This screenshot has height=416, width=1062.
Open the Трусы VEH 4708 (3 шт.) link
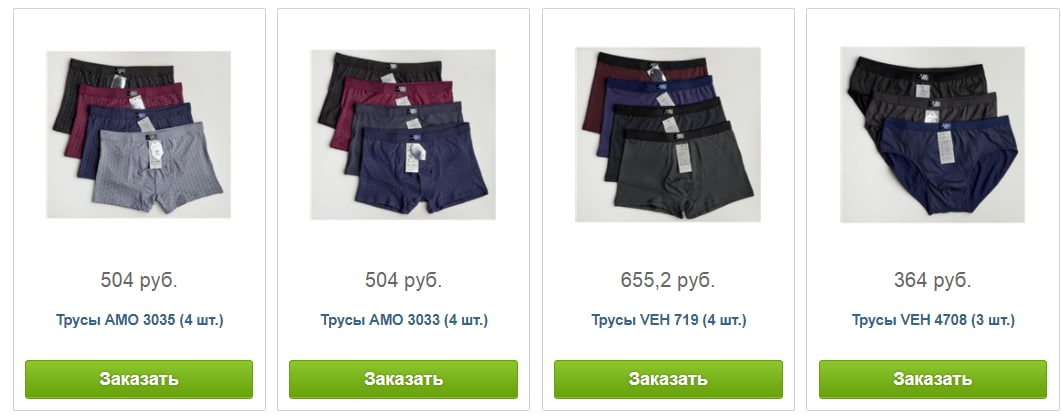click(933, 320)
